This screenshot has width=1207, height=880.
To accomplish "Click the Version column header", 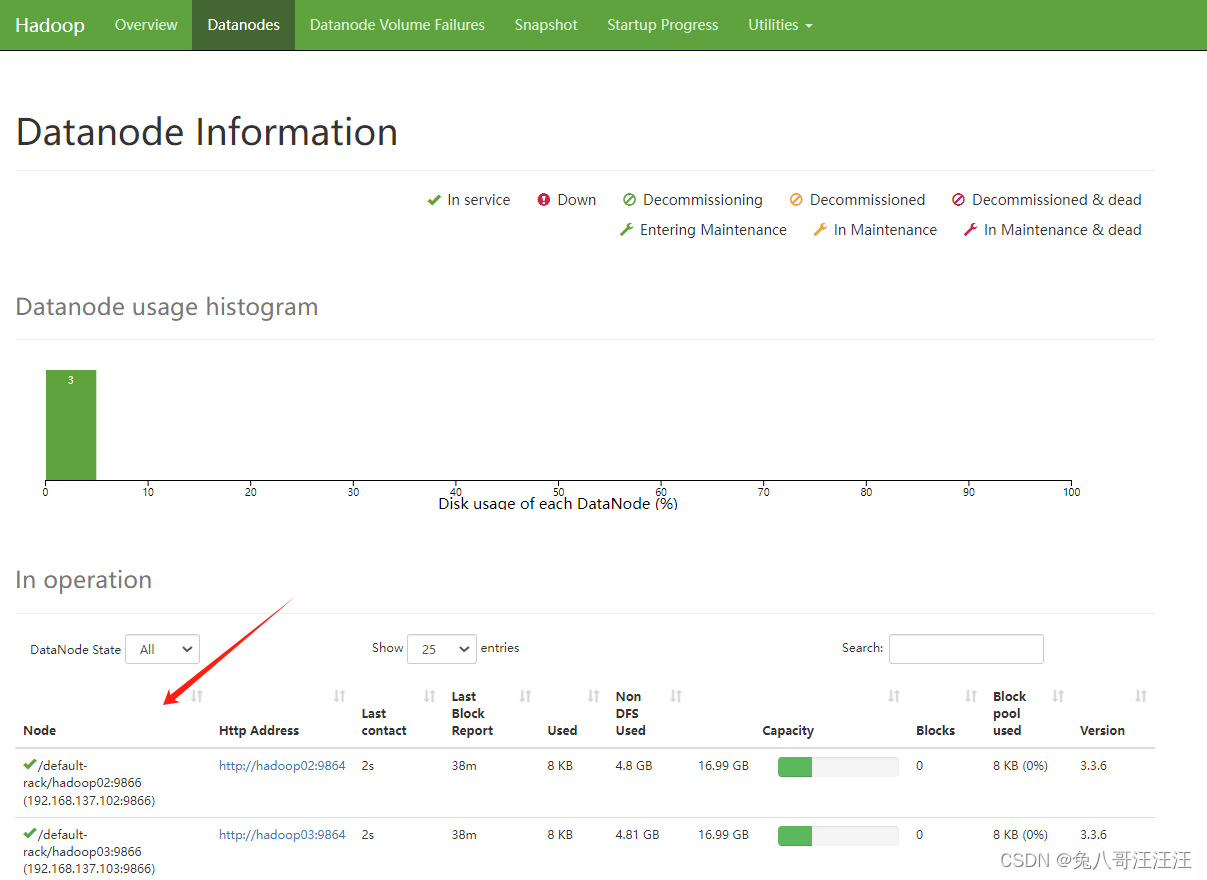I will (1102, 731).
